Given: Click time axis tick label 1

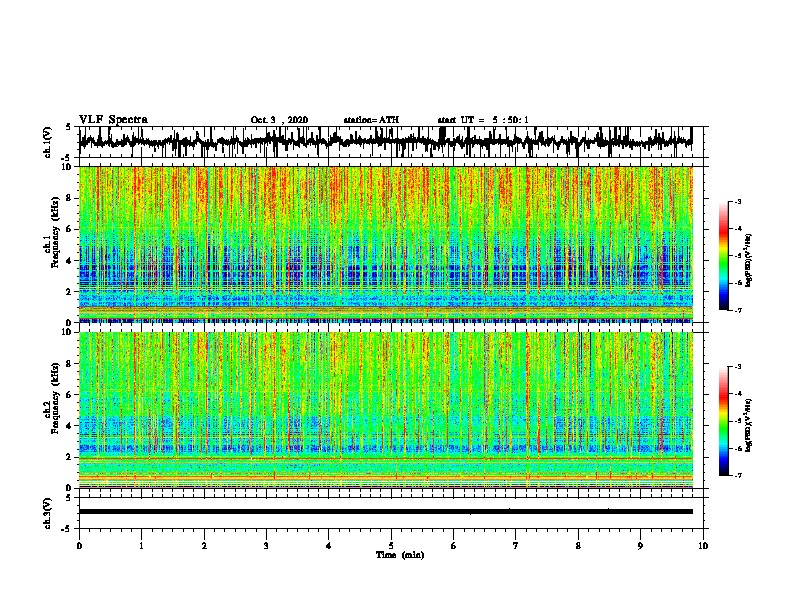Looking at the screenshot, I should point(141,546).
